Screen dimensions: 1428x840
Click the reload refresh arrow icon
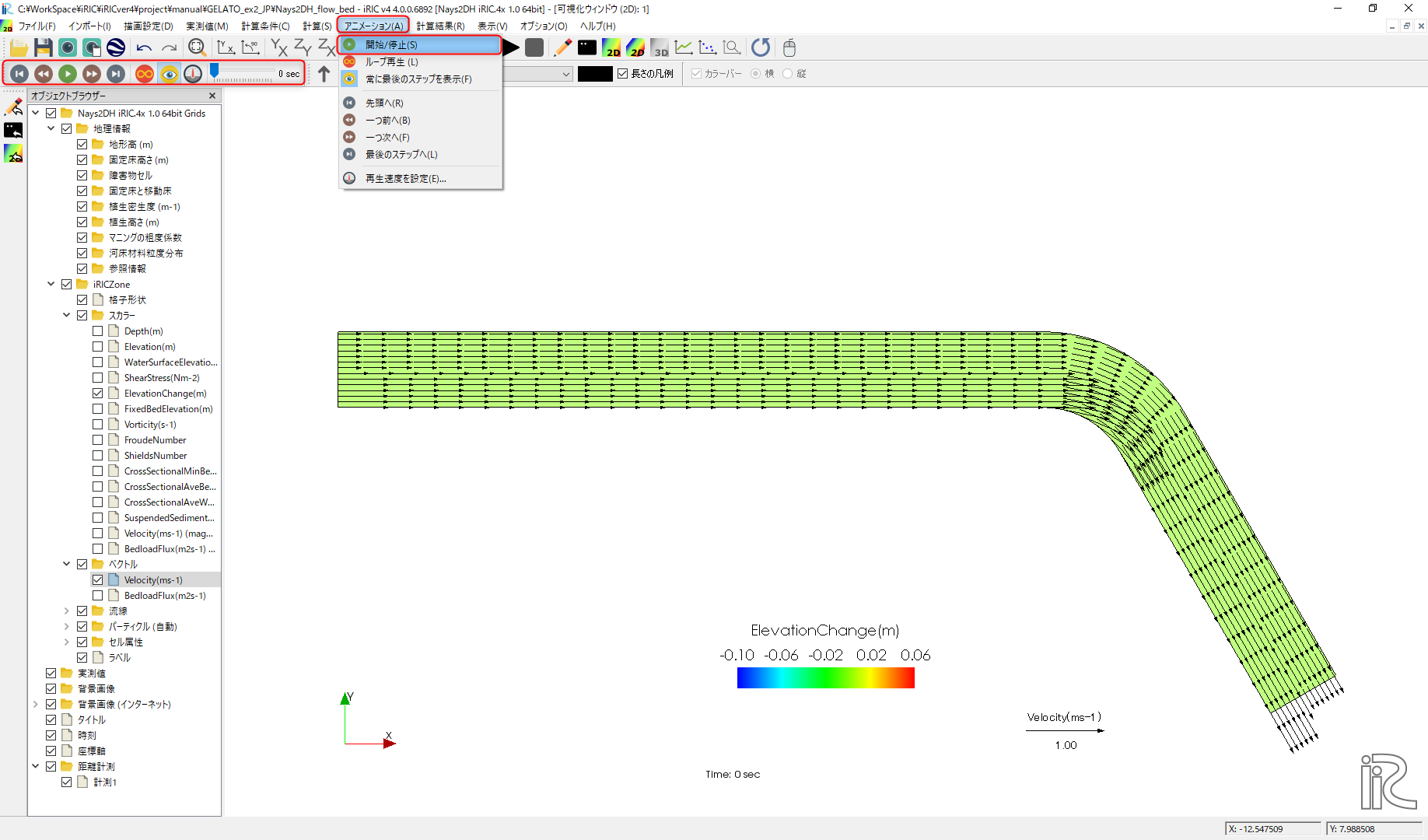coord(761,47)
